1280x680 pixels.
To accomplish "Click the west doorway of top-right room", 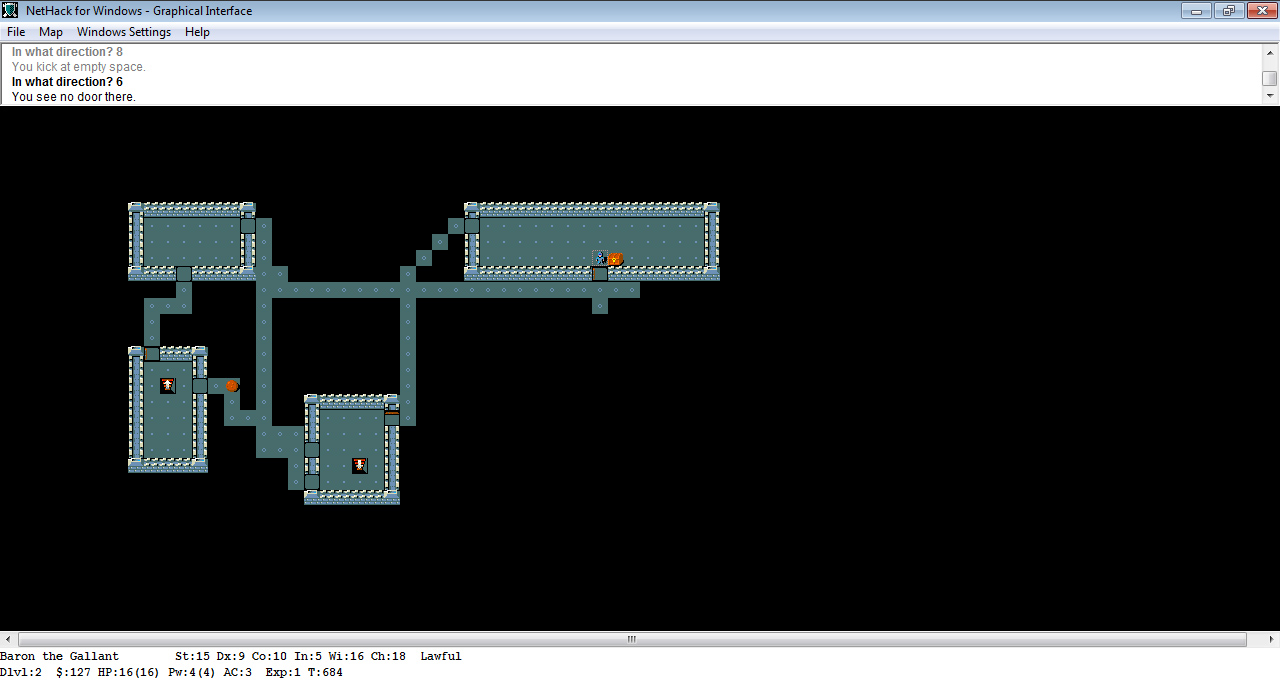I will [x=472, y=226].
